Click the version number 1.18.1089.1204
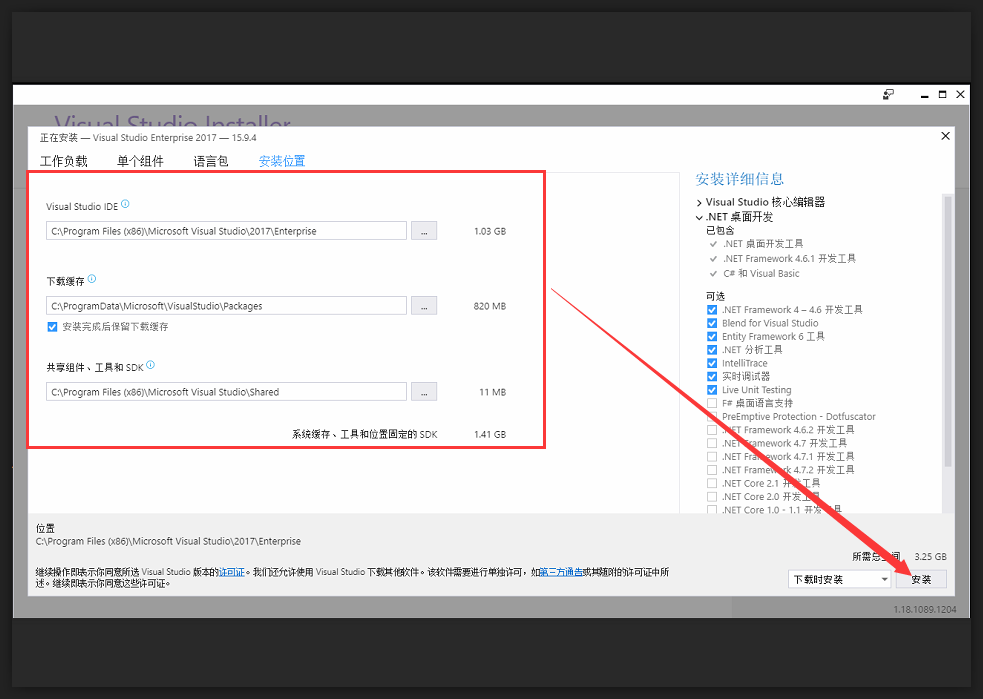983x699 pixels. [925, 609]
